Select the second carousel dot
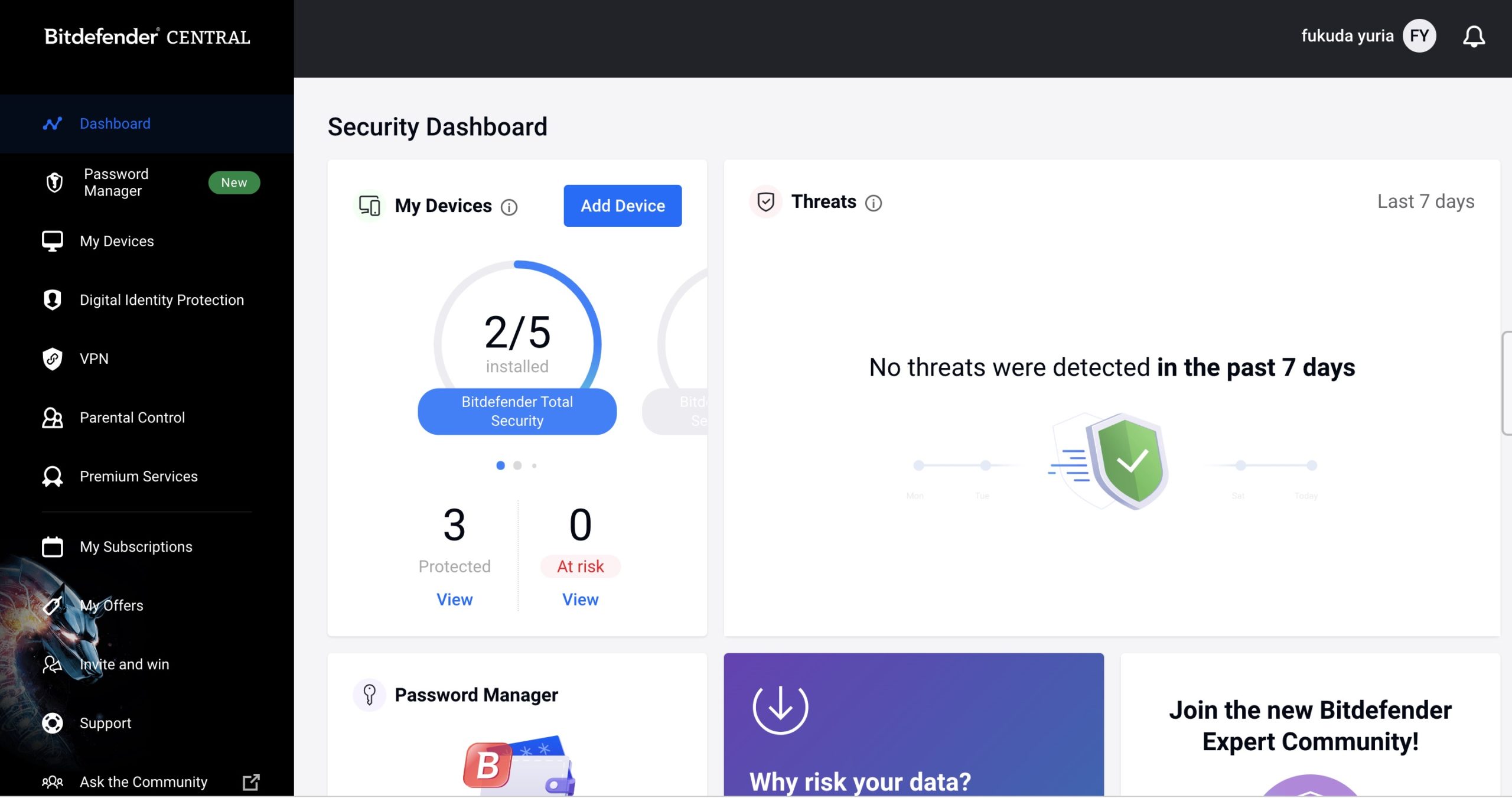The image size is (1512, 798). 517,465
